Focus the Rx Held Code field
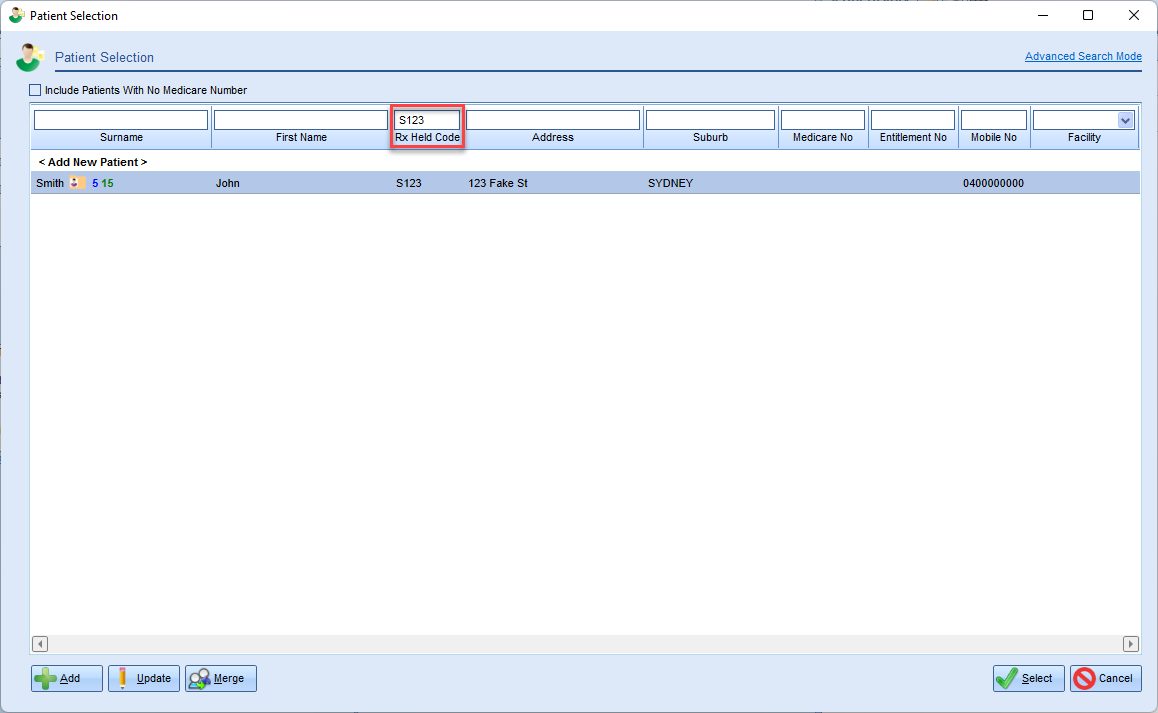1158x713 pixels. pos(427,120)
